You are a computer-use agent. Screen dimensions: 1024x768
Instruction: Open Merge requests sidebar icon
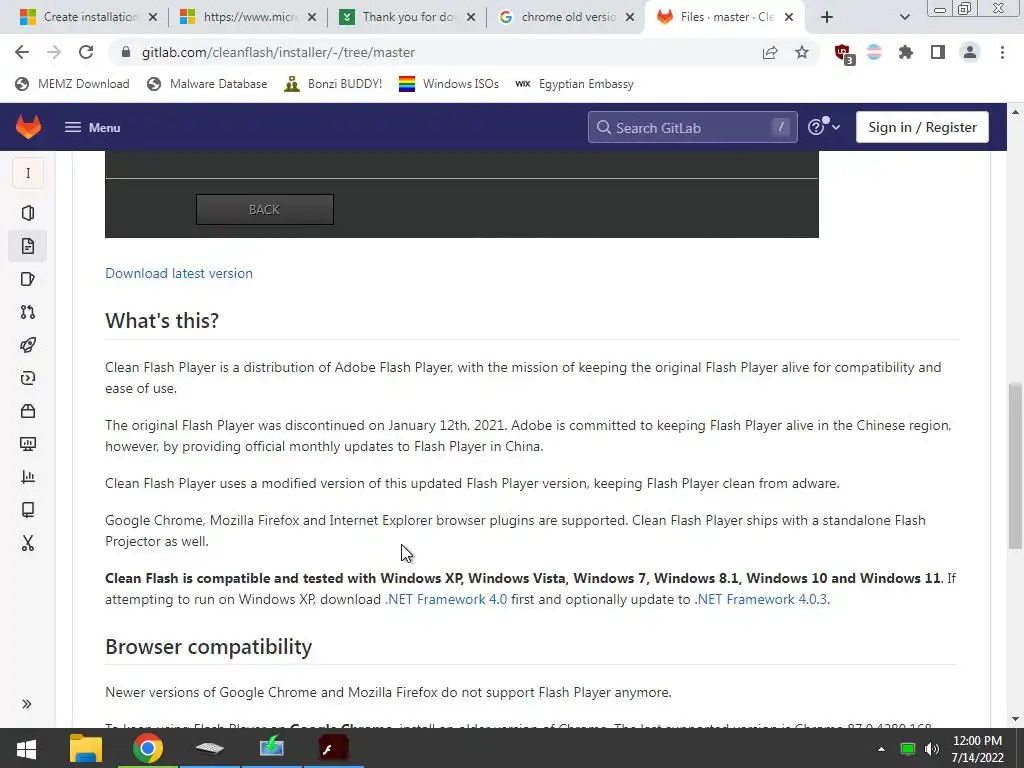click(27, 312)
